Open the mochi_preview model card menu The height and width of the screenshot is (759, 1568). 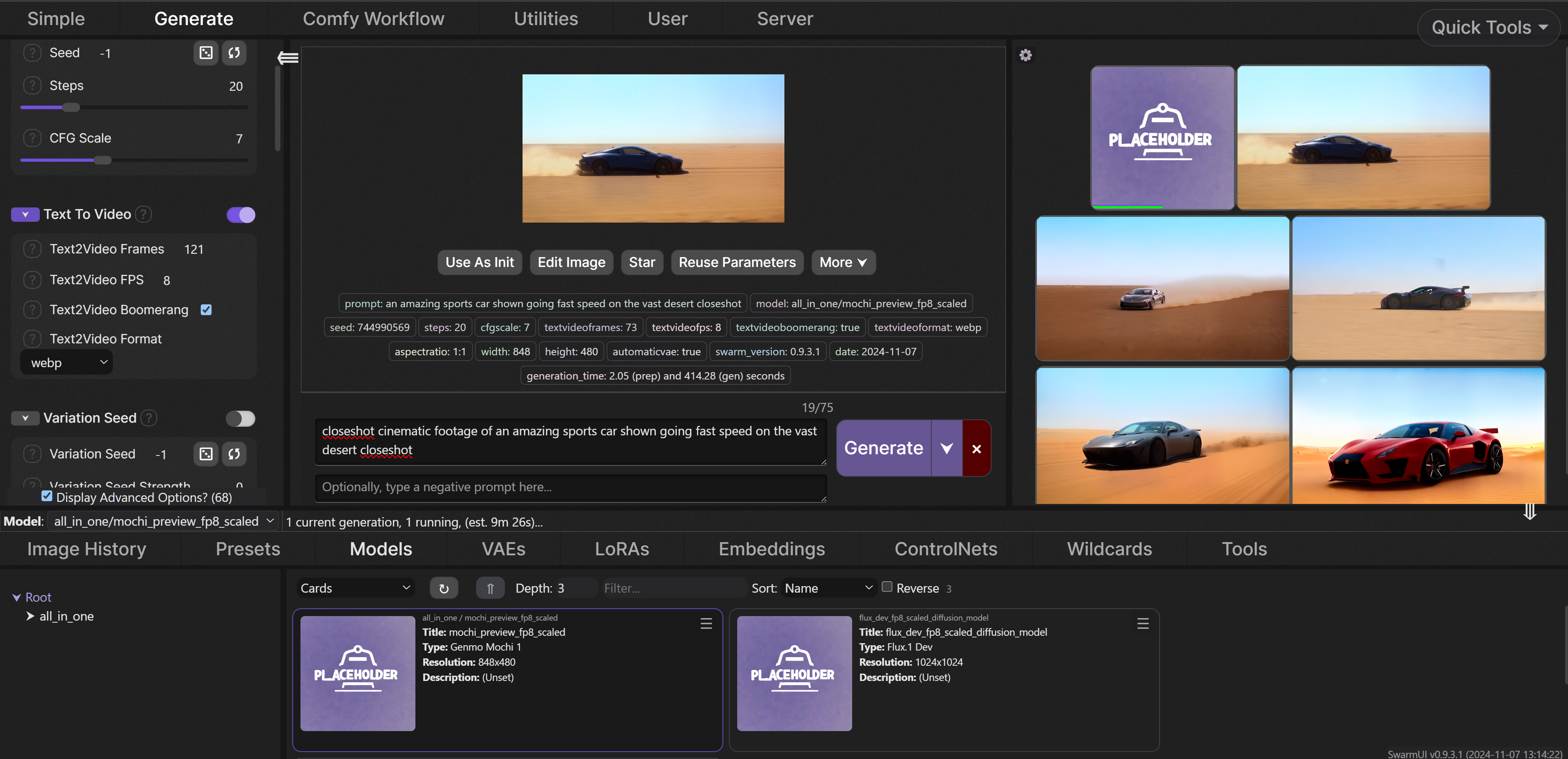tap(706, 623)
